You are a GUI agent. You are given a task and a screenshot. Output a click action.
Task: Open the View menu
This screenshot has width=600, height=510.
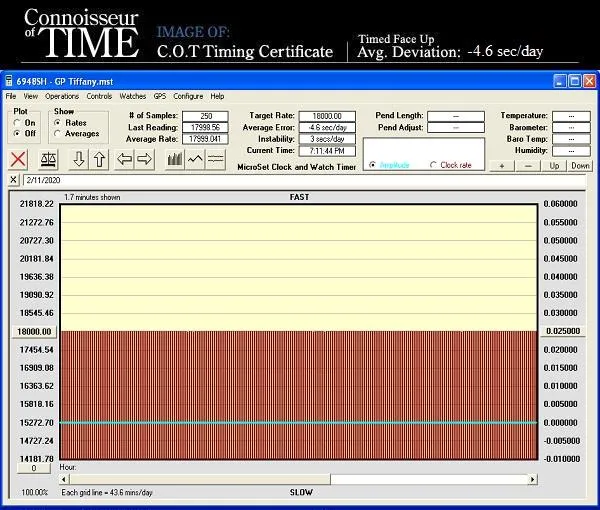(x=31, y=96)
